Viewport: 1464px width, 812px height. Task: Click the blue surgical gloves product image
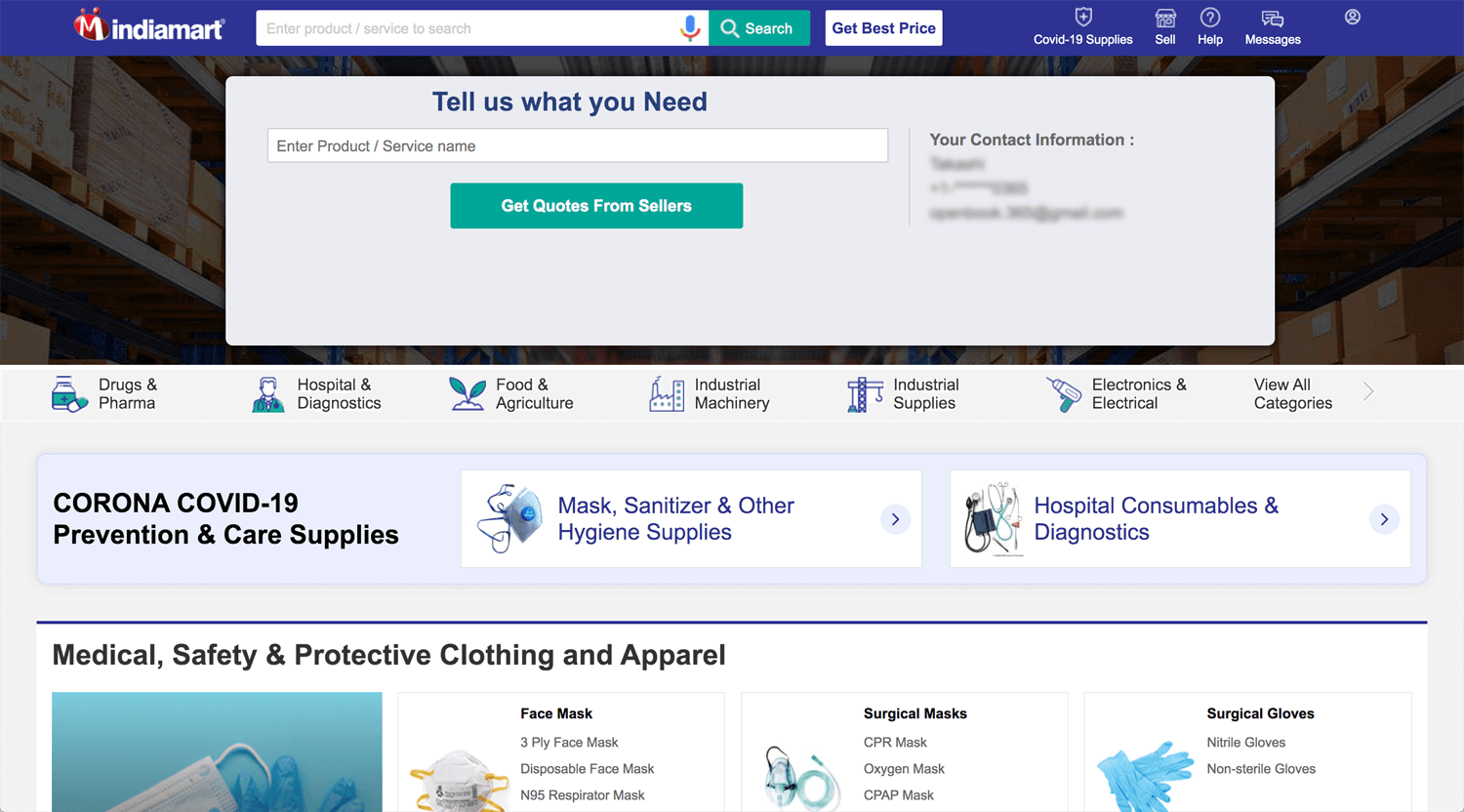tap(1145, 777)
